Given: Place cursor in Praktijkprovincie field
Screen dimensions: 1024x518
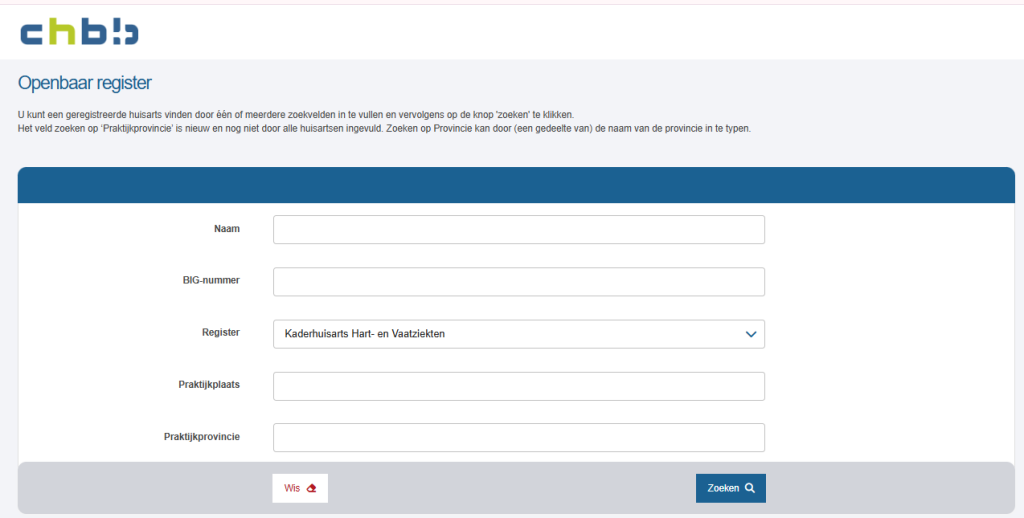Looking at the screenshot, I should [518, 438].
